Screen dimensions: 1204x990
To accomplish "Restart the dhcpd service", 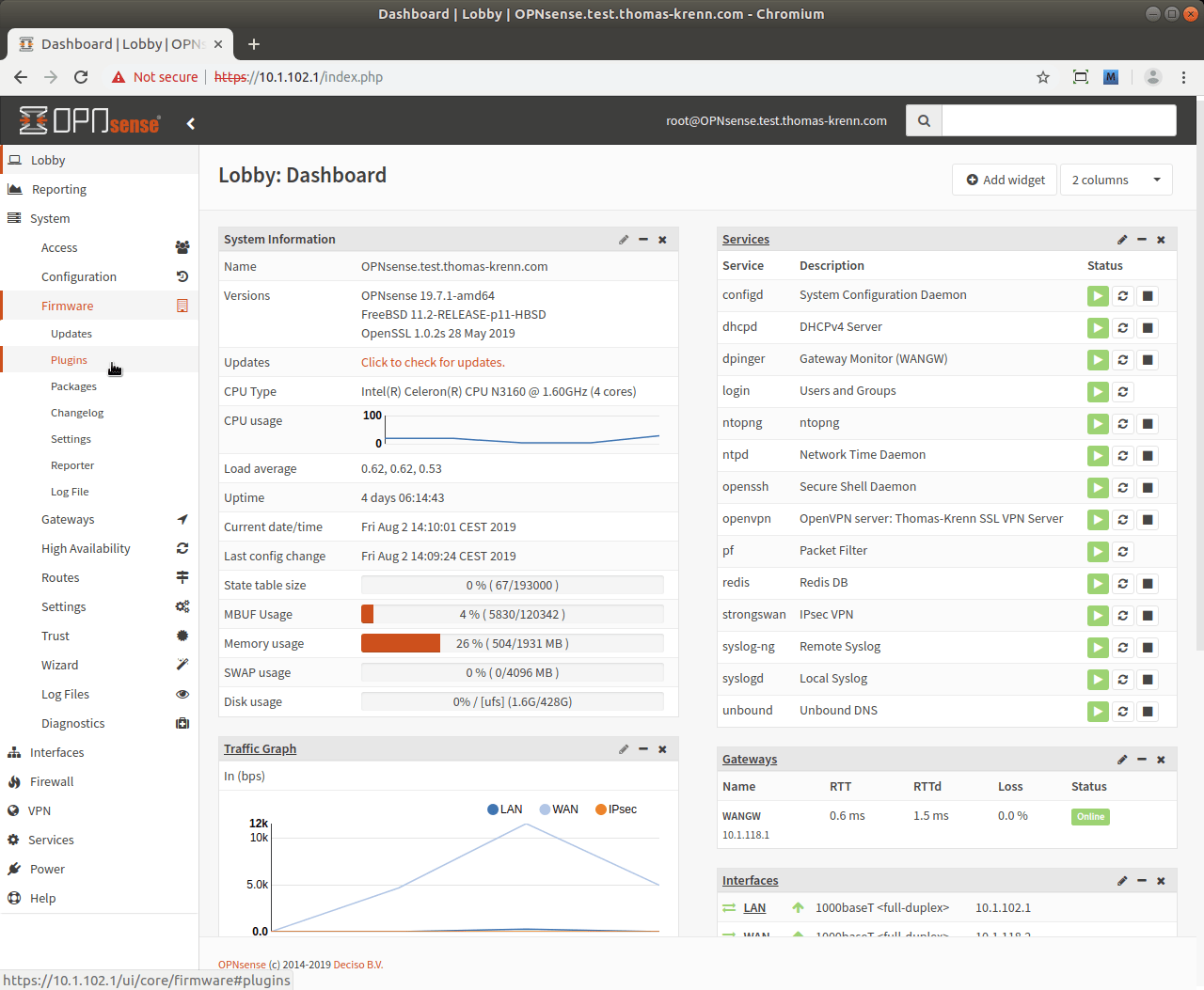I will click(x=1122, y=328).
